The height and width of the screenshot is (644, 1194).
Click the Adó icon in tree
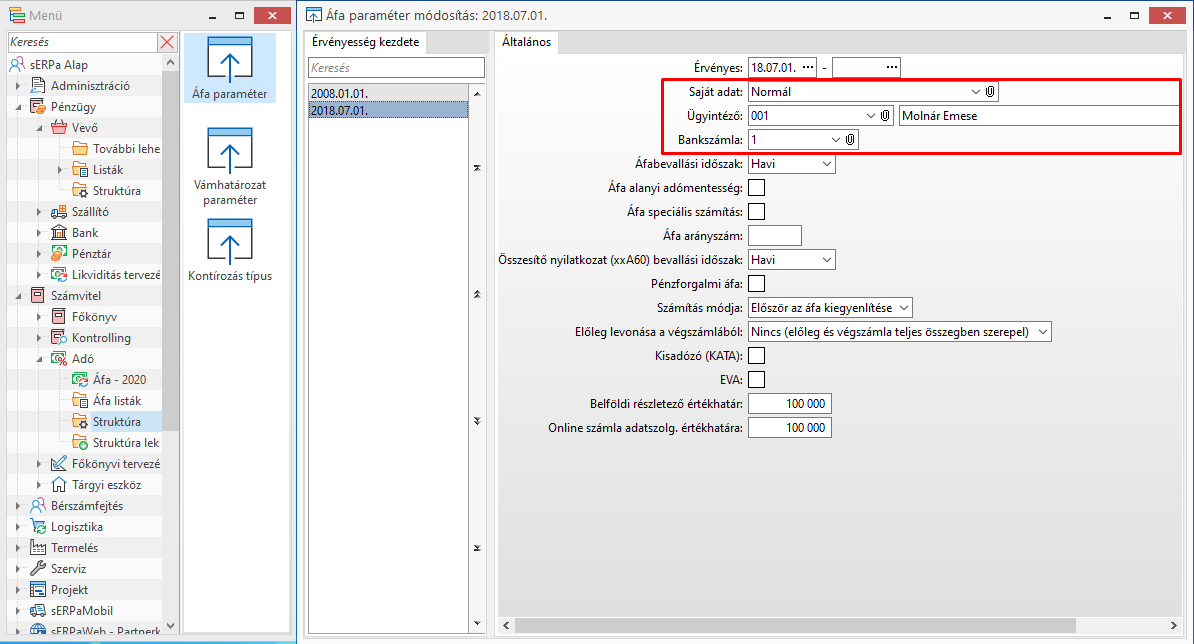tap(59, 359)
